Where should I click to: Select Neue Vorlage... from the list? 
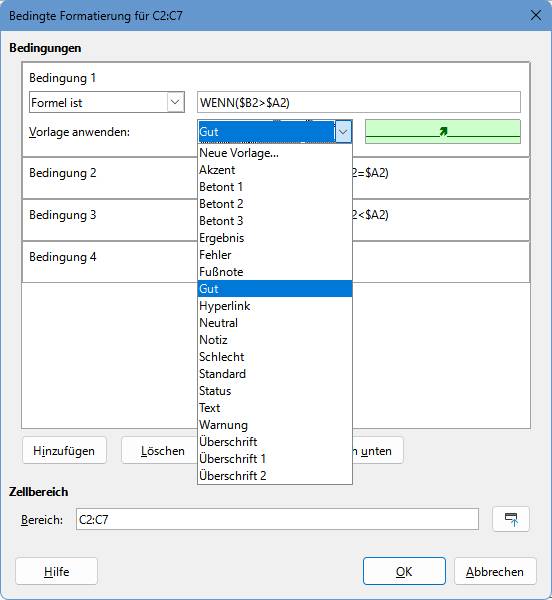point(275,153)
